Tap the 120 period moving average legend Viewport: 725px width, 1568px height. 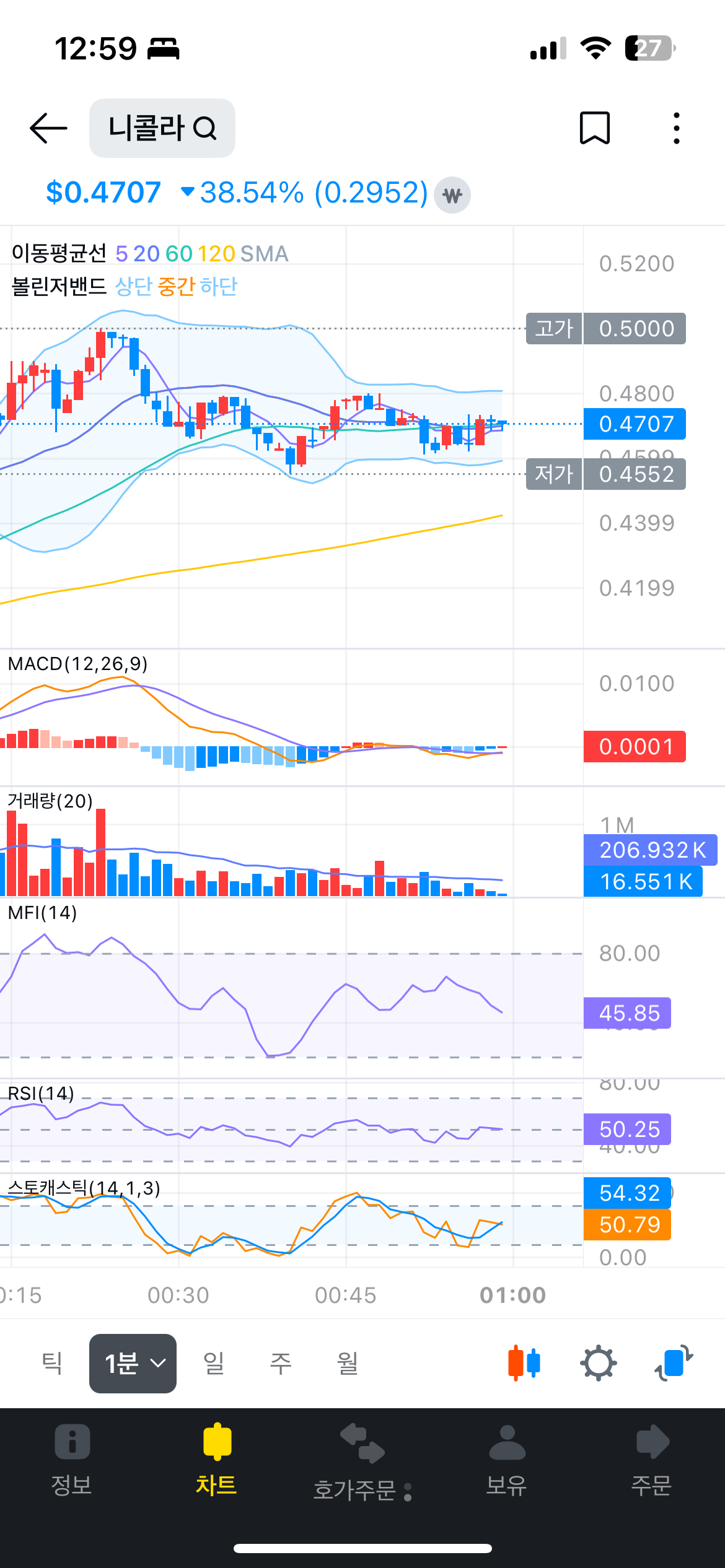click(216, 254)
